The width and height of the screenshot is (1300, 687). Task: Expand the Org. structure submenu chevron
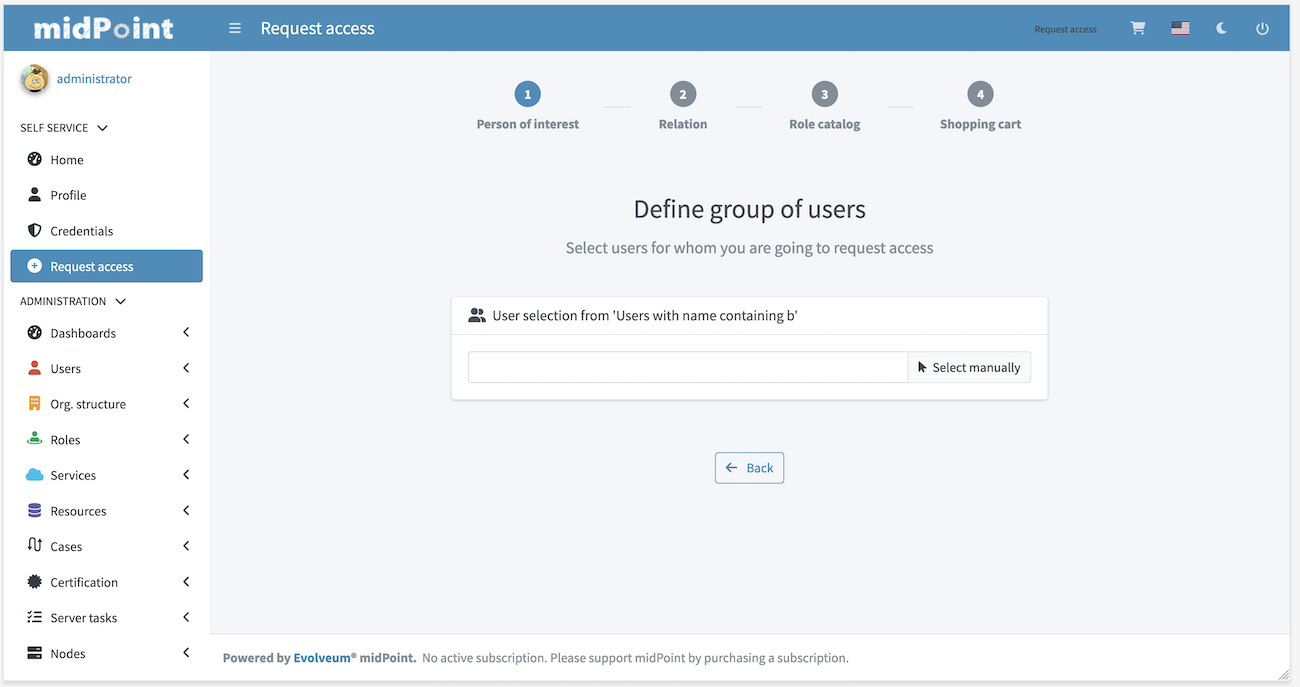point(186,403)
